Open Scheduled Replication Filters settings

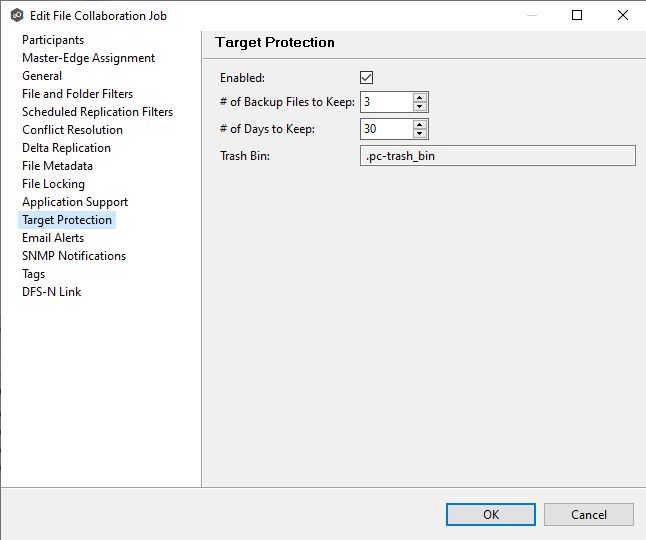click(x=97, y=112)
